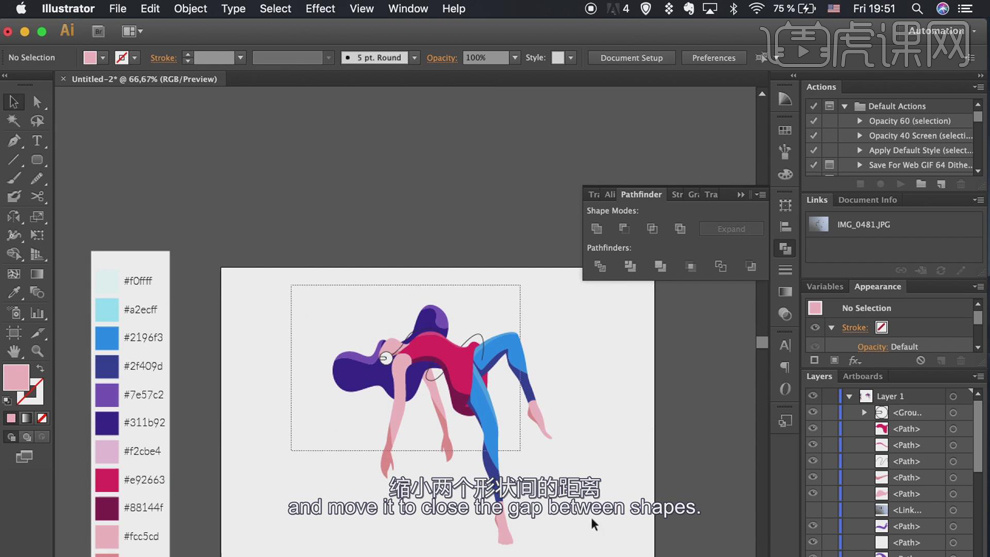
Task: Click the Unite shape mode in Pathfinder
Action: point(597,229)
